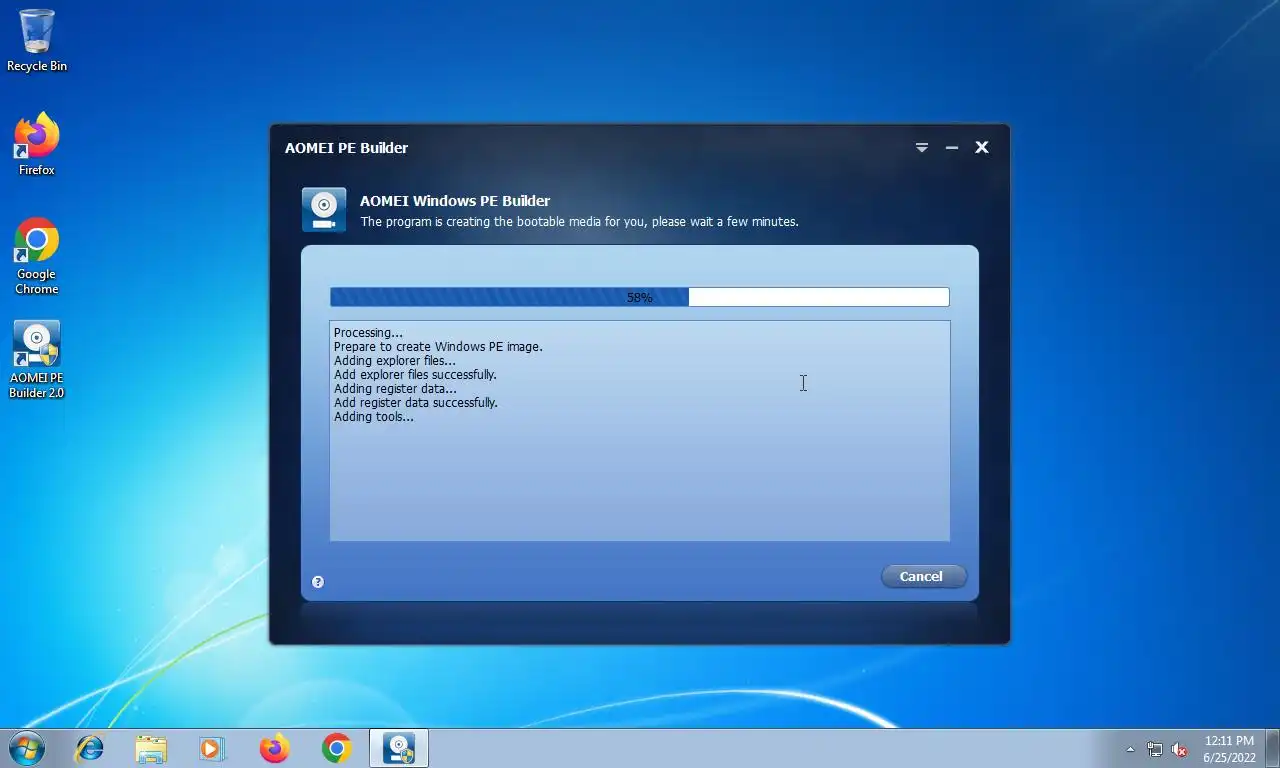1280x768 pixels.
Task: Select 'Prepare to create Windows PE image.' line
Action: tap(438, 347)
